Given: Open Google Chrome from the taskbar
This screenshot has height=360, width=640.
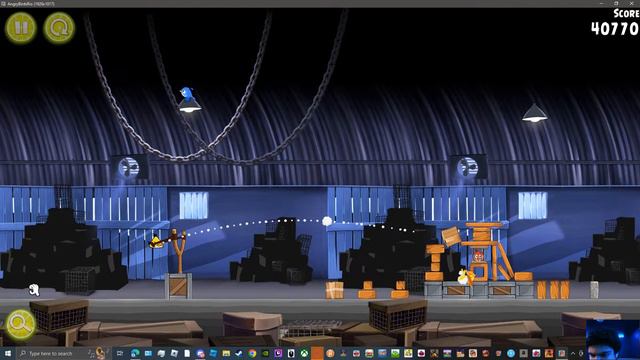Looking at the screenshot, I should point(252,353).
